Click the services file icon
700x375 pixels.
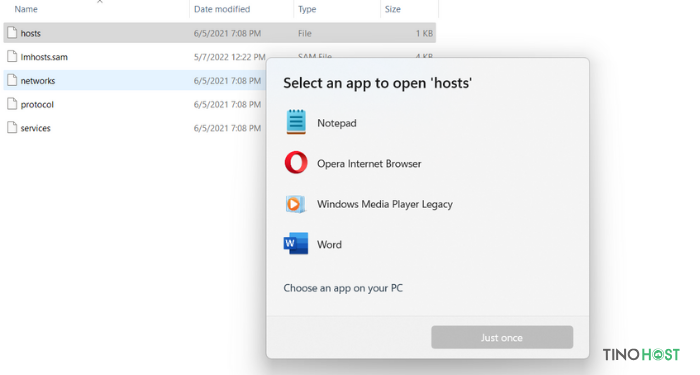[x=12, y=127]
